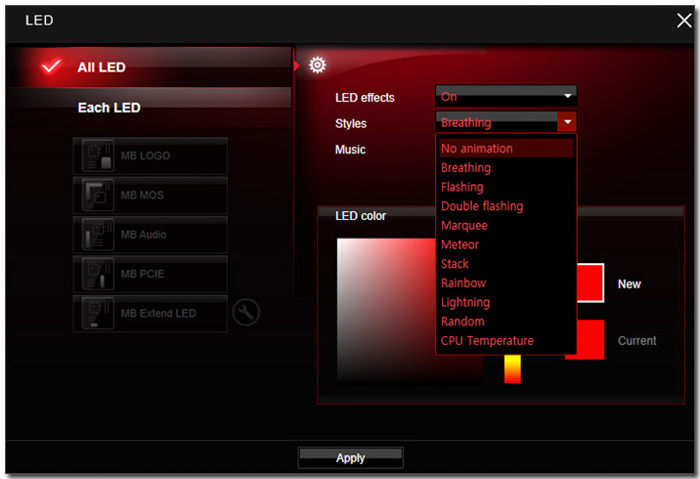
Task: Collapse the Styles dropdown arrow
Action: point(567,122)
